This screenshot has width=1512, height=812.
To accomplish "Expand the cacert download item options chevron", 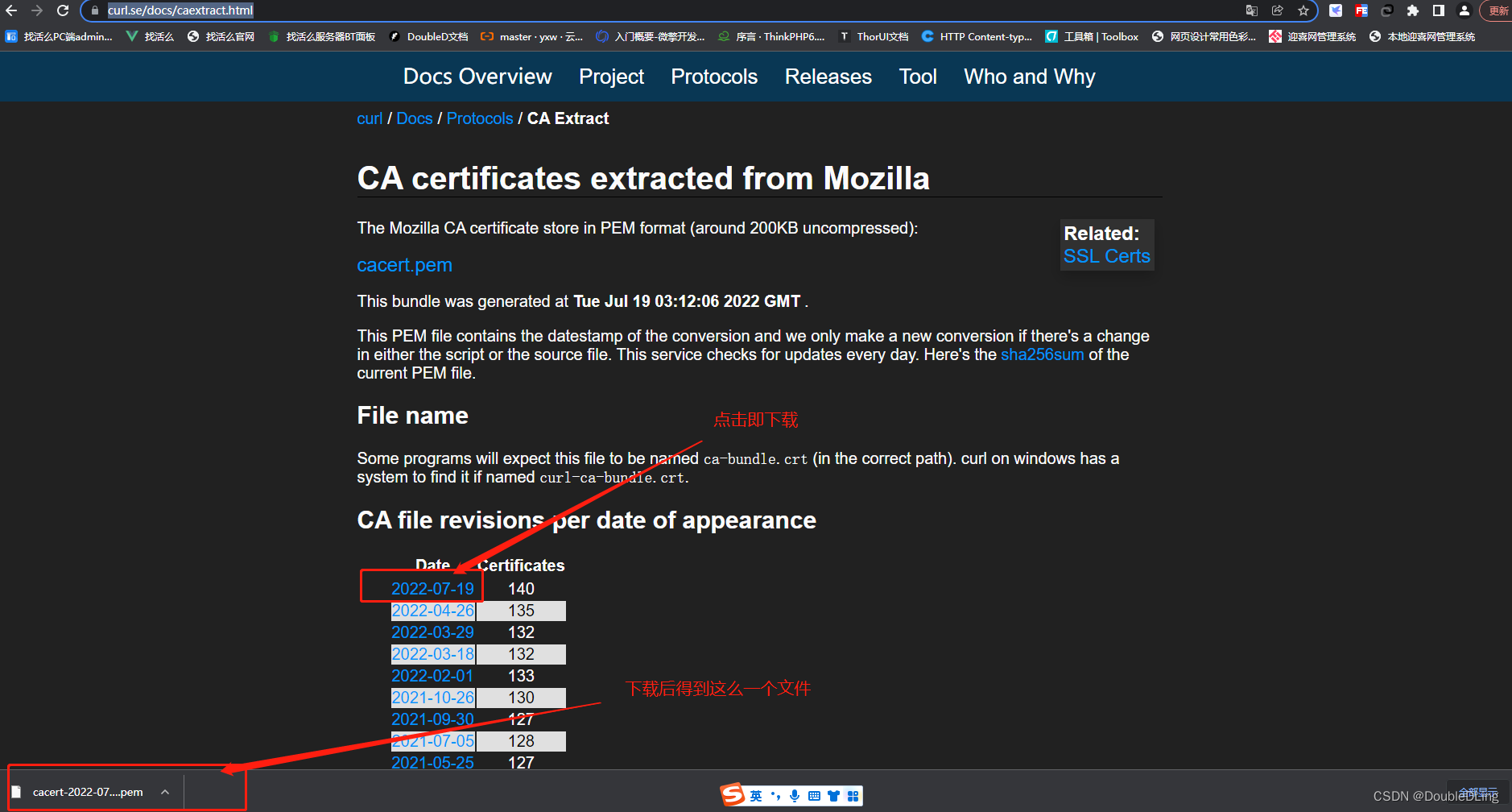I will coord(165,792).
